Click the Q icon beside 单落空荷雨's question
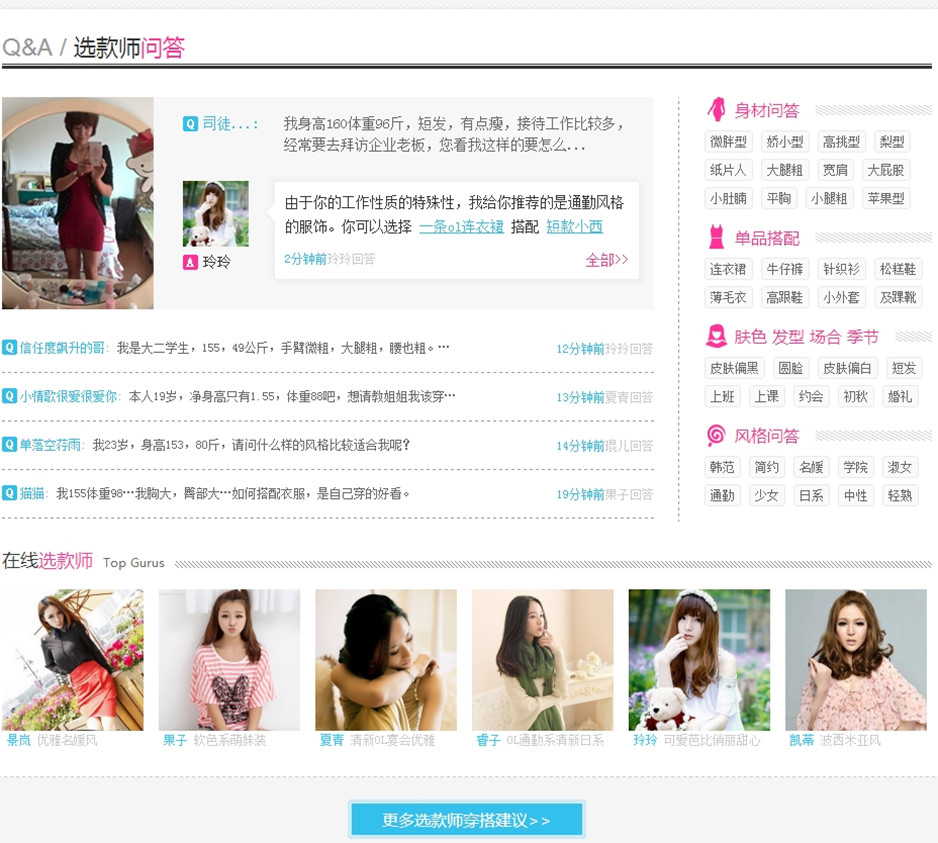The image size is (938, 843). (x=8, y=444)
